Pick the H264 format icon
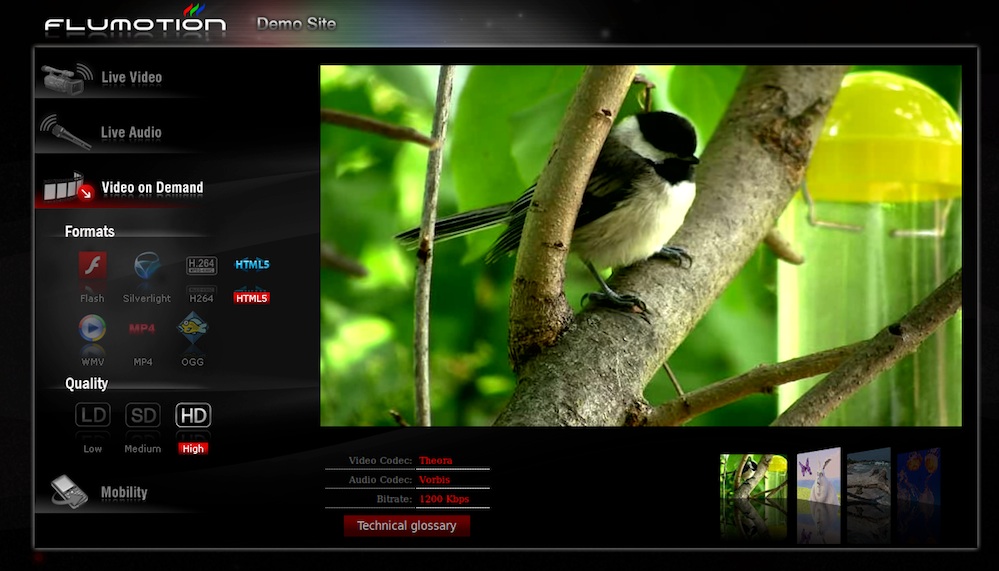The width and height of the screenshot is (999, 571). pos(201,267)
